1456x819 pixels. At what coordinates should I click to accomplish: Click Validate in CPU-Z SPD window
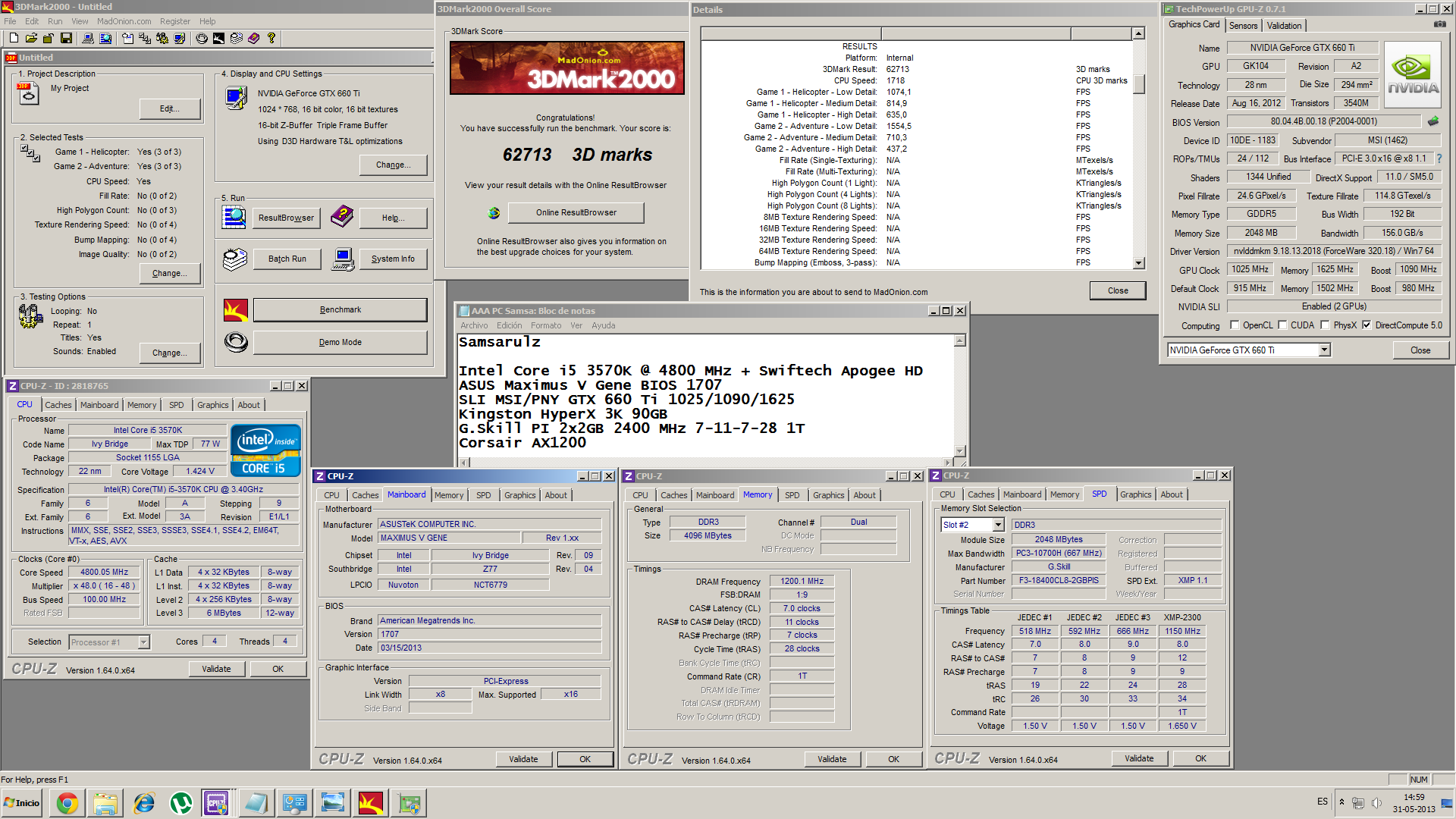pos(1138,759)
